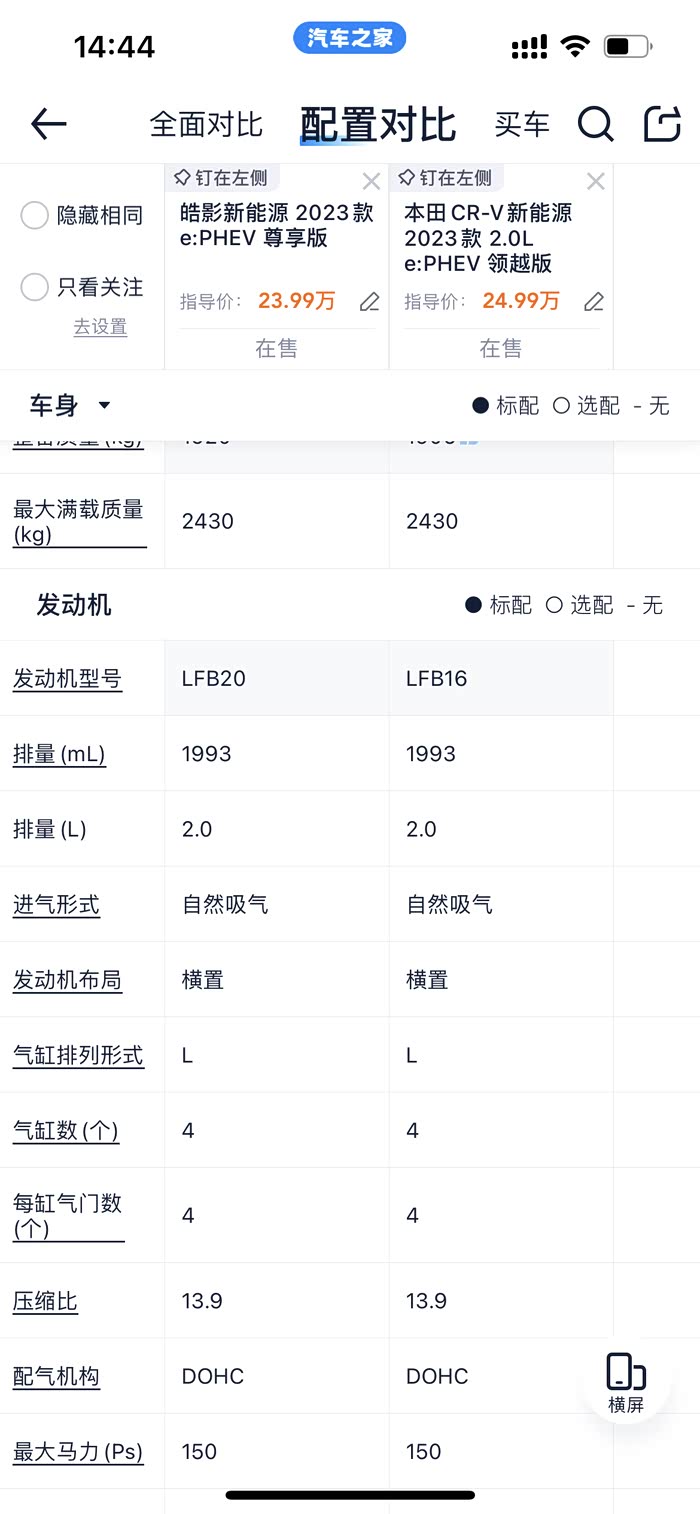Edit price pencil icon for 皓影新能源
Image resolution: width=700 pixels, height=1514 pixels.
point(369,302)
